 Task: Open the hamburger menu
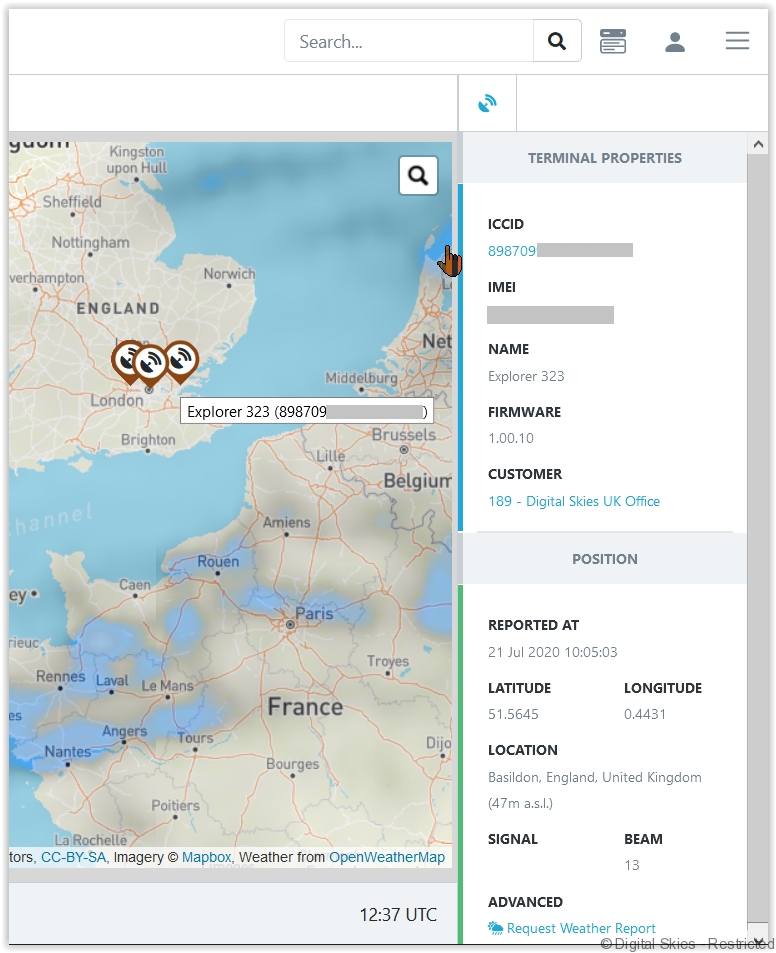(737, 41)
